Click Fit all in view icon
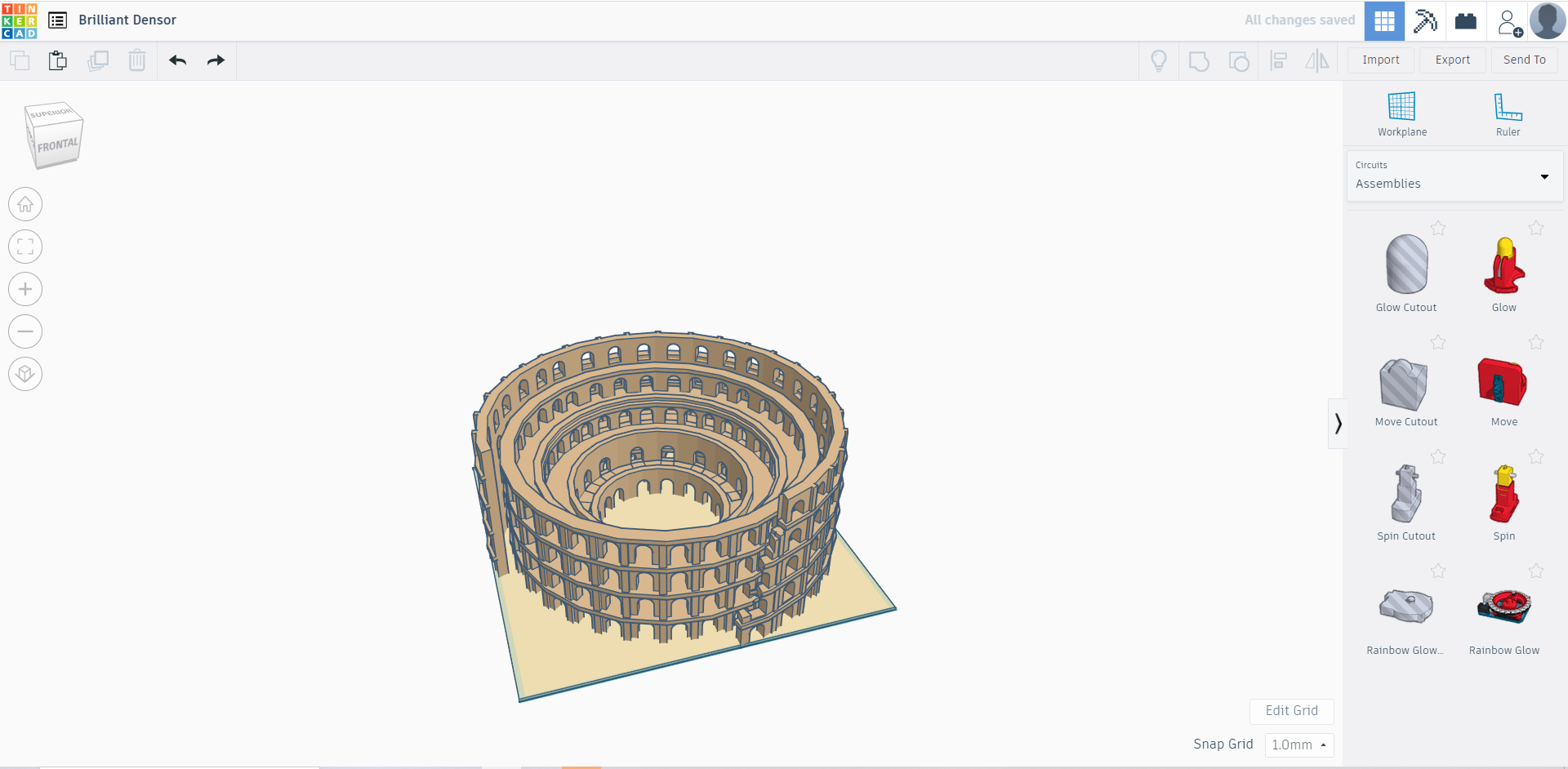 pyautogui.click(x=25, y=247)
